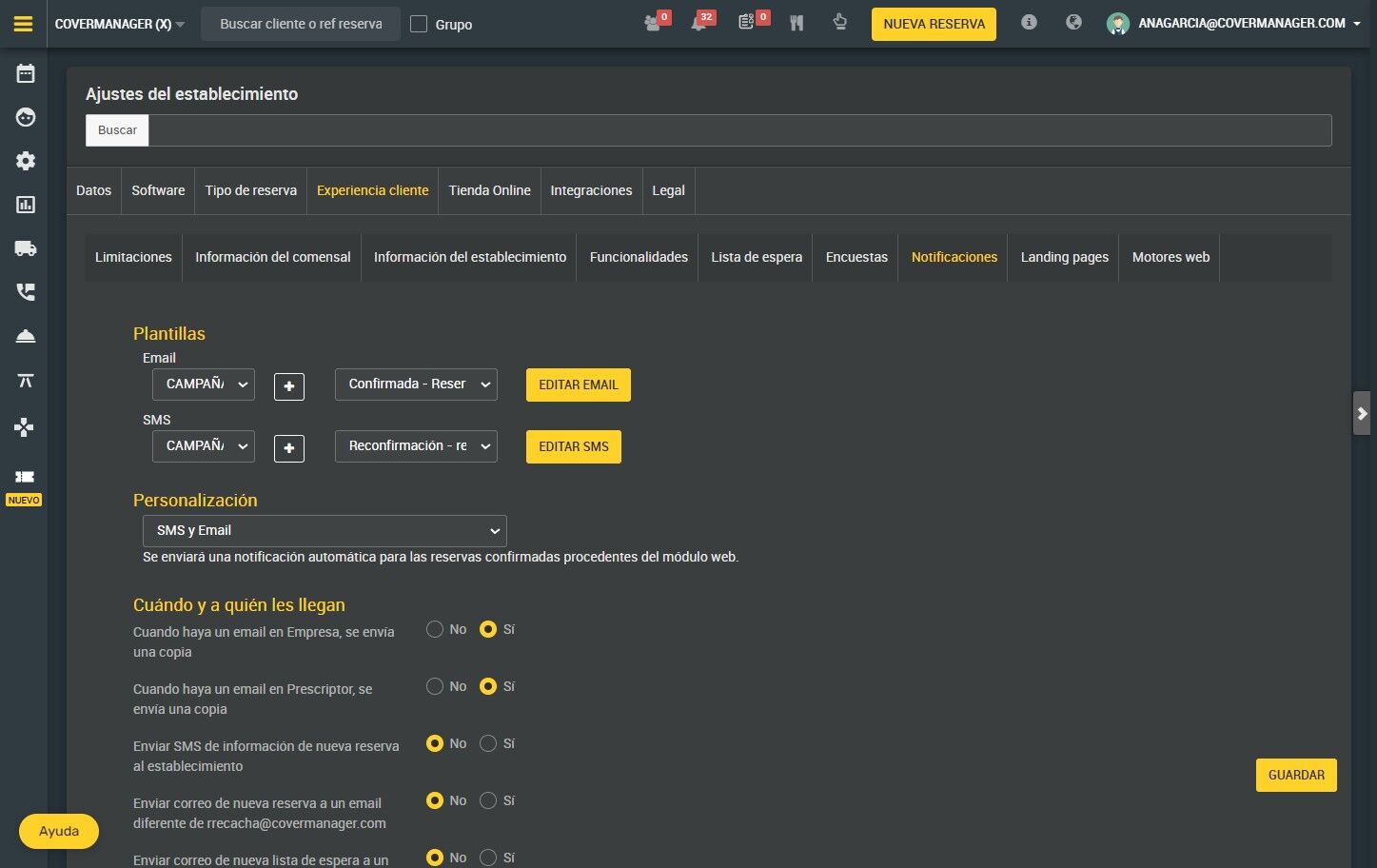Click the globe language icon
Image resolution: width=1377 pixels, height=868 pixels.
(x=1073, y=22)
